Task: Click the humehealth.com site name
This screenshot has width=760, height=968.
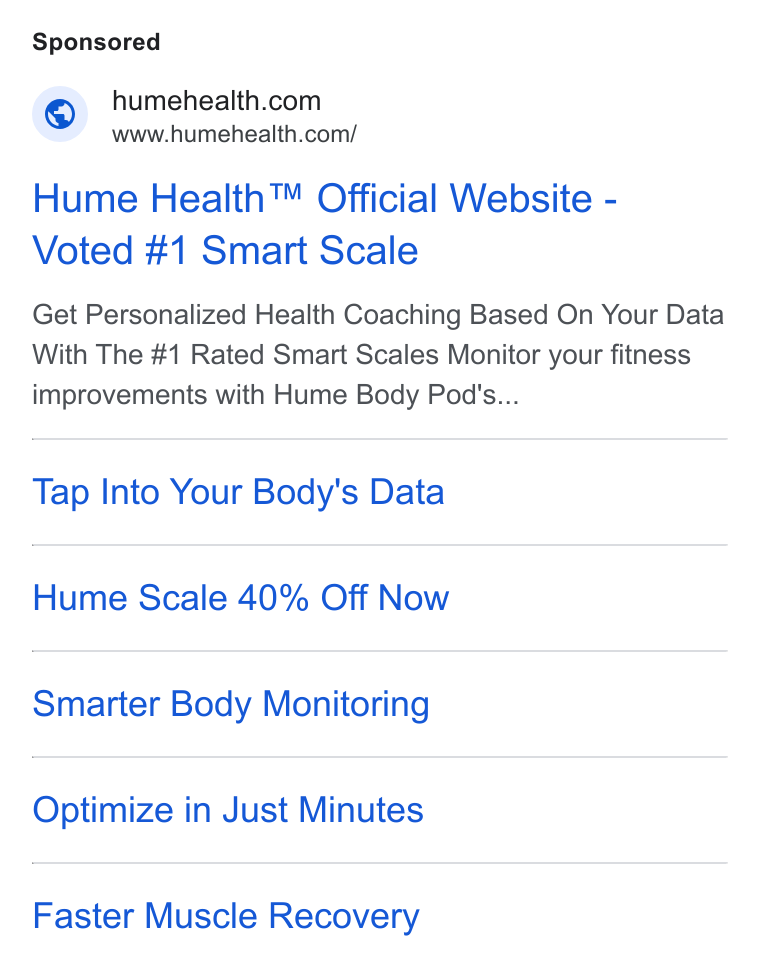Action: [217, 101]
